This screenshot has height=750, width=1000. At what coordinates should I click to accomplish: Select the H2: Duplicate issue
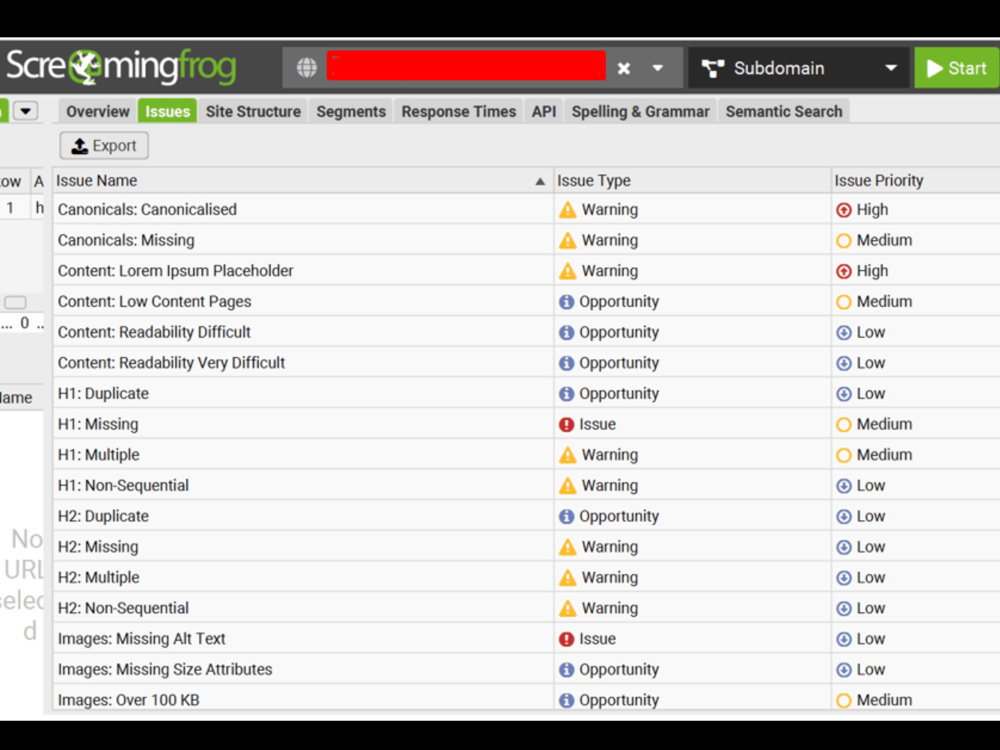pyautogui.click(x=526, y=515)
